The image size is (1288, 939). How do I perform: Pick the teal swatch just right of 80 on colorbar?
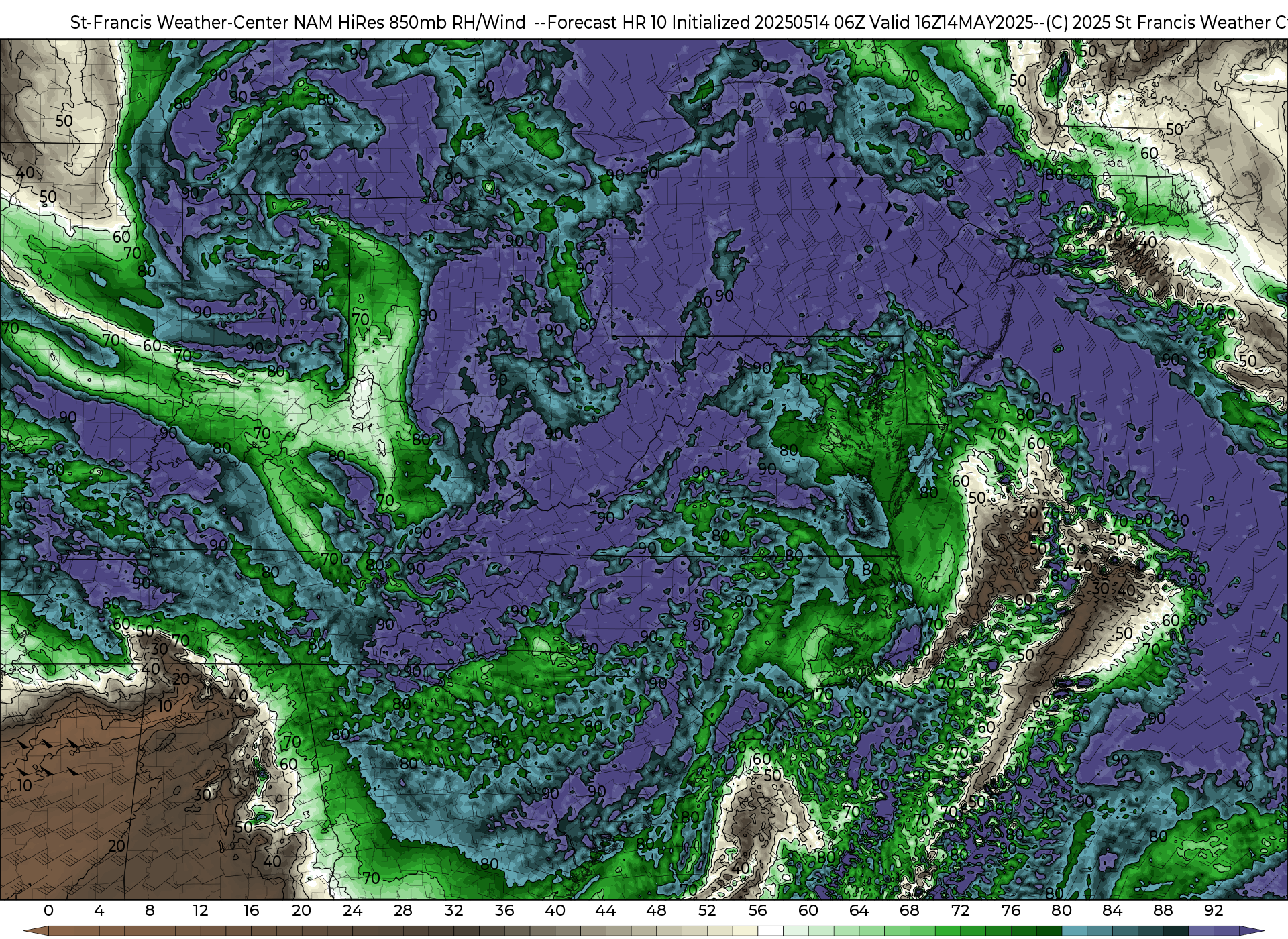pyautogui.click(x=1074, y=931)
